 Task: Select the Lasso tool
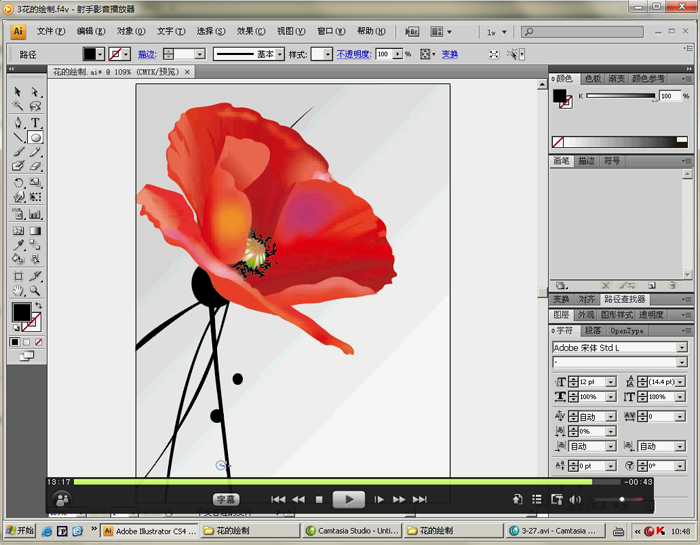click(35, 106)
